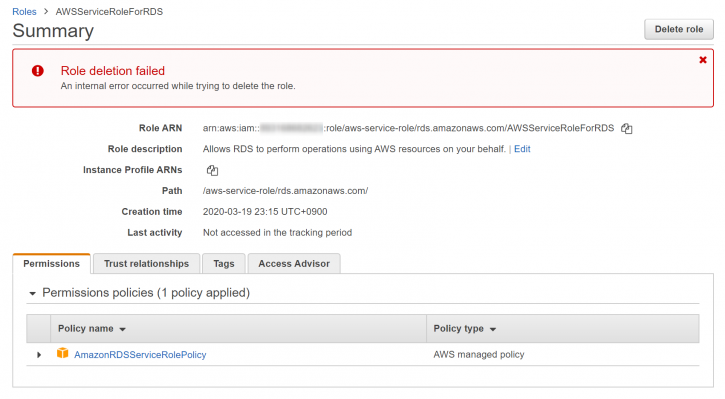Go back to Roles breadcrumb
725x399 pixels.
[24, 12]
